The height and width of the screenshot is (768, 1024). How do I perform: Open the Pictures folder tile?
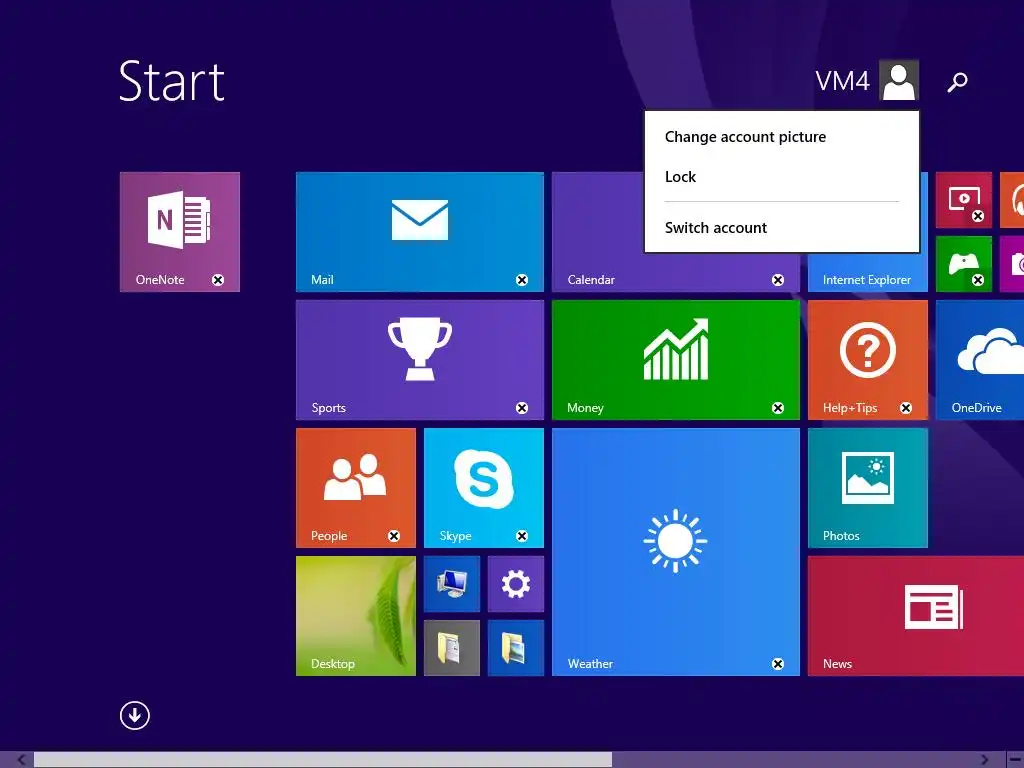[515, 648]
